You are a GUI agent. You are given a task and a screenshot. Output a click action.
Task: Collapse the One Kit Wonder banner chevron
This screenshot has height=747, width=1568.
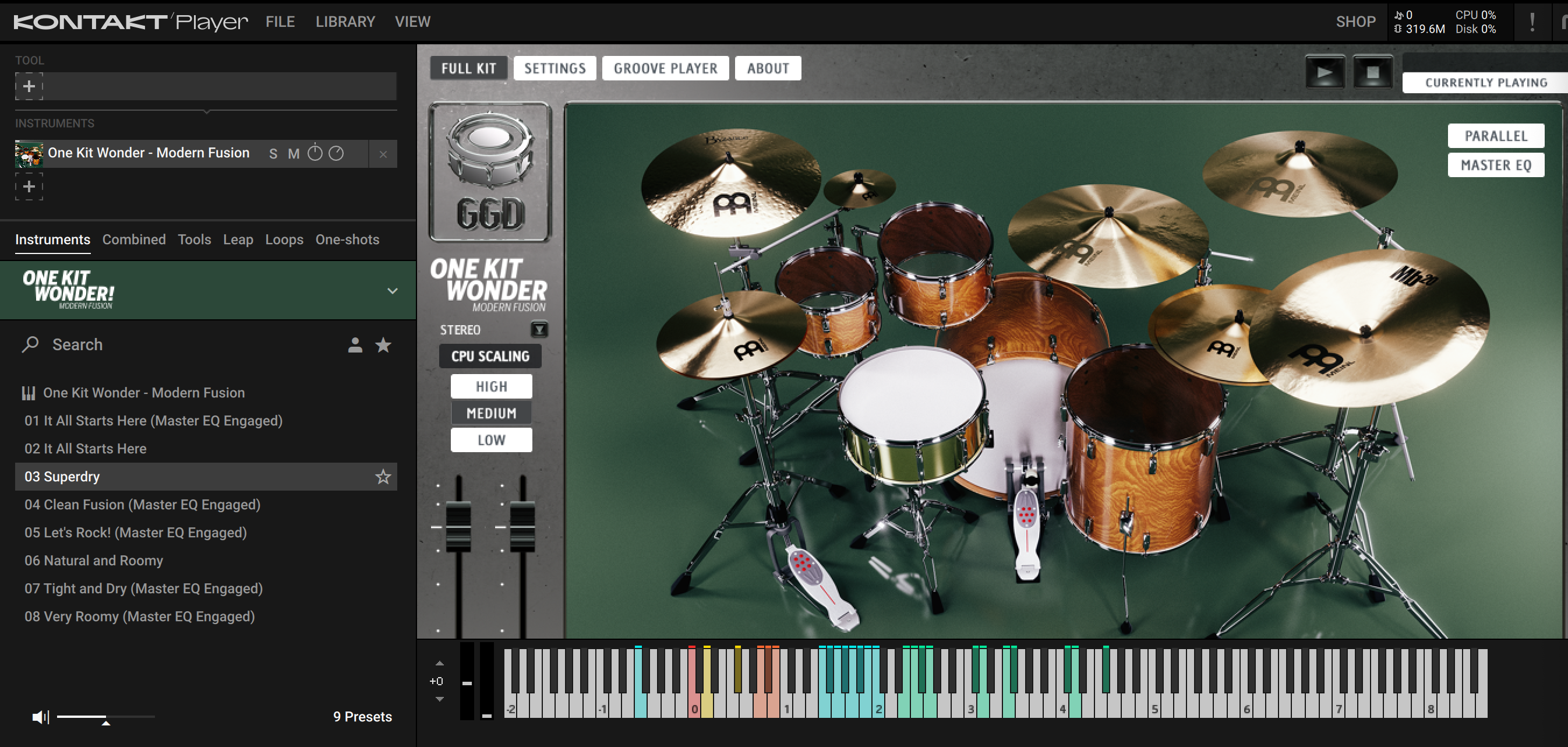[x=391, y=291]
